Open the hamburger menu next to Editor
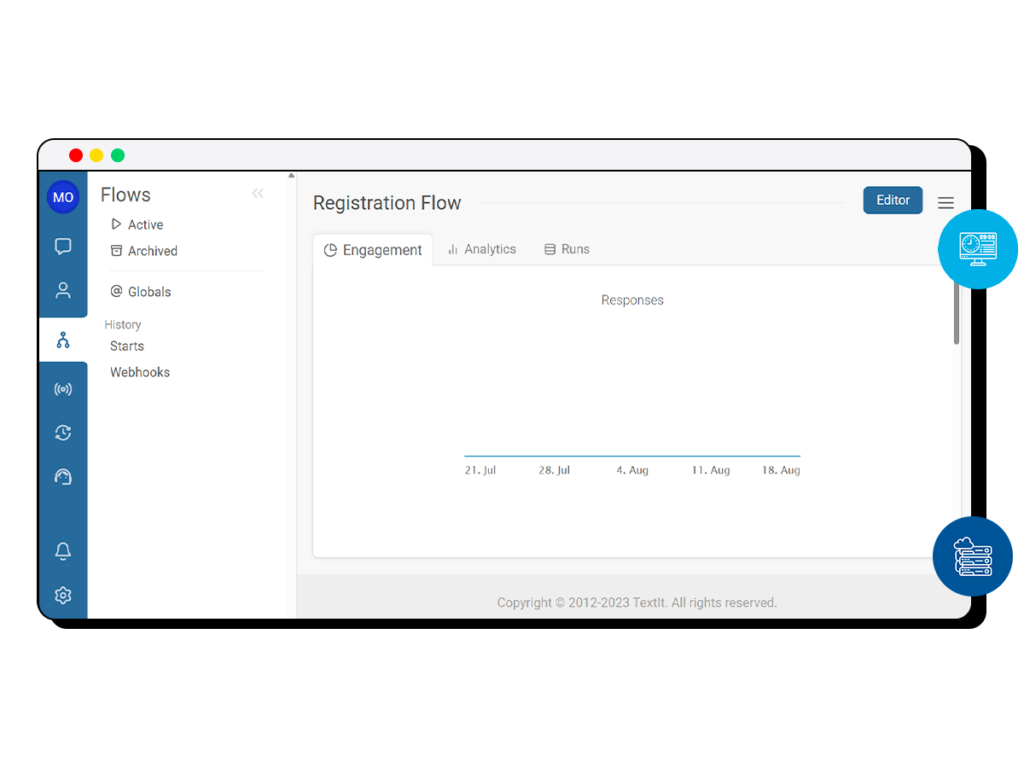 (x=946, y=202)
